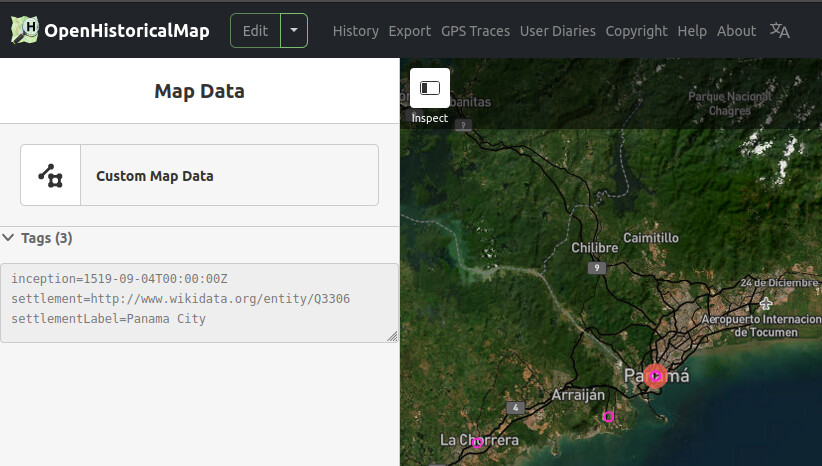The image size is (822, 466).
Task: Open GPS Traces page
Action: pos(475,31)
